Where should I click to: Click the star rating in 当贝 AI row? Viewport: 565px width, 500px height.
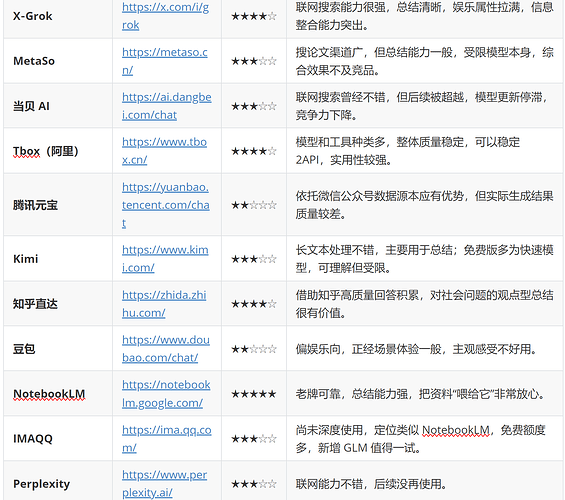[254, 106]
